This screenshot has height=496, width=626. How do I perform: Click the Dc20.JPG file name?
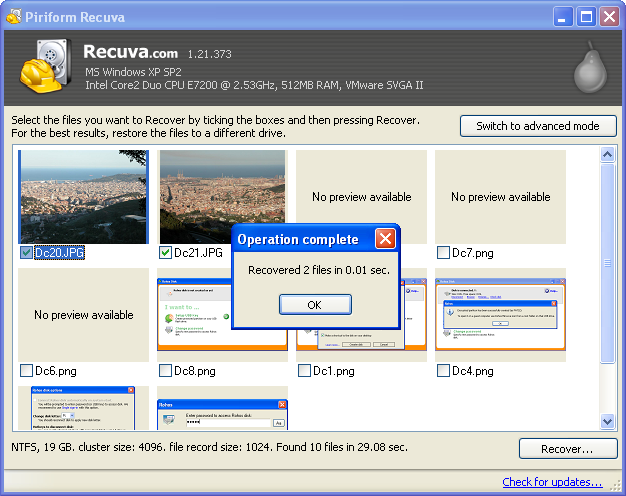[59, 253]
